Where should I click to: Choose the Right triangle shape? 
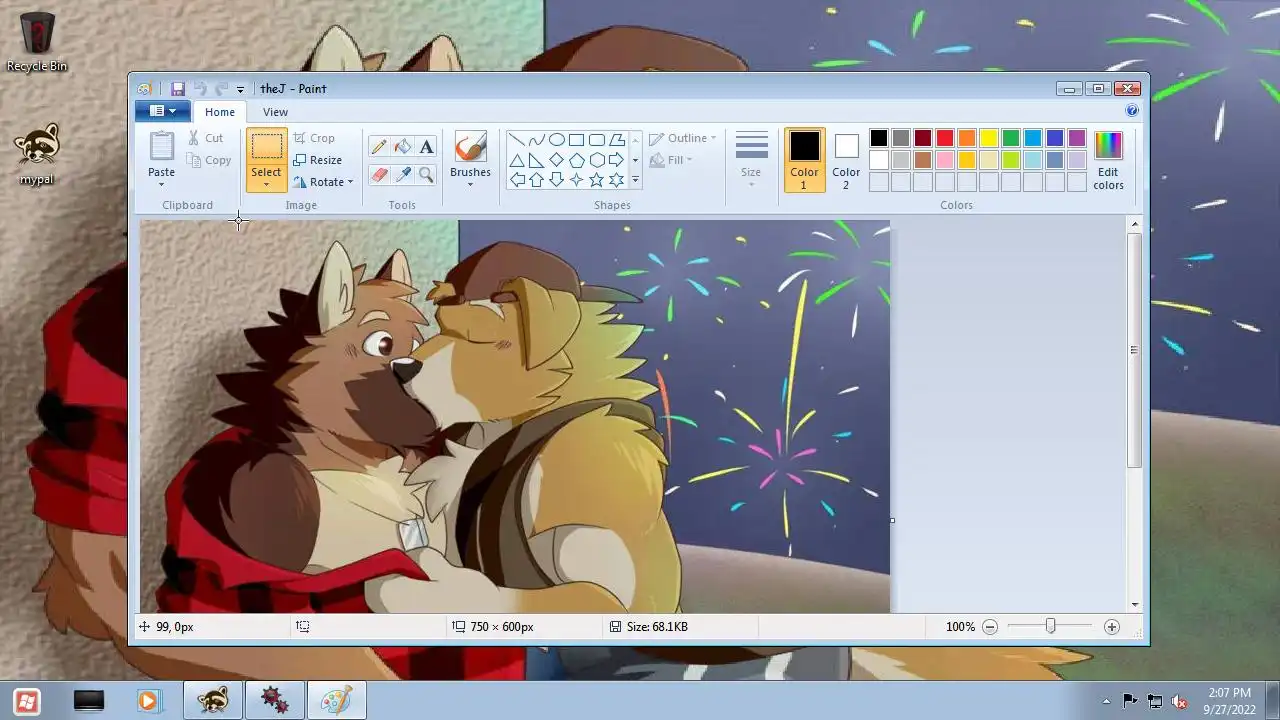(537, 160)
